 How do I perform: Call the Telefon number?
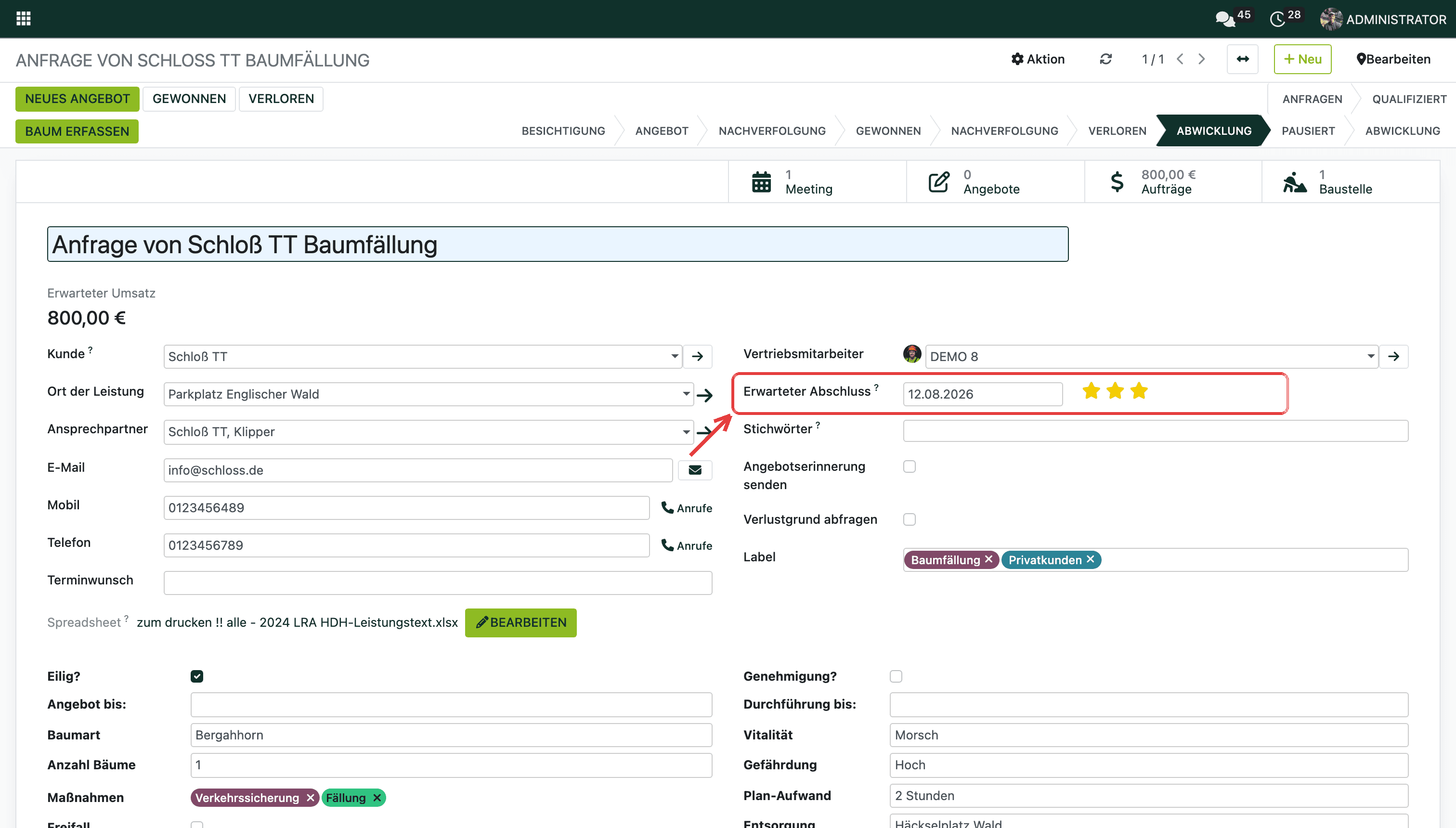point(687,545)
